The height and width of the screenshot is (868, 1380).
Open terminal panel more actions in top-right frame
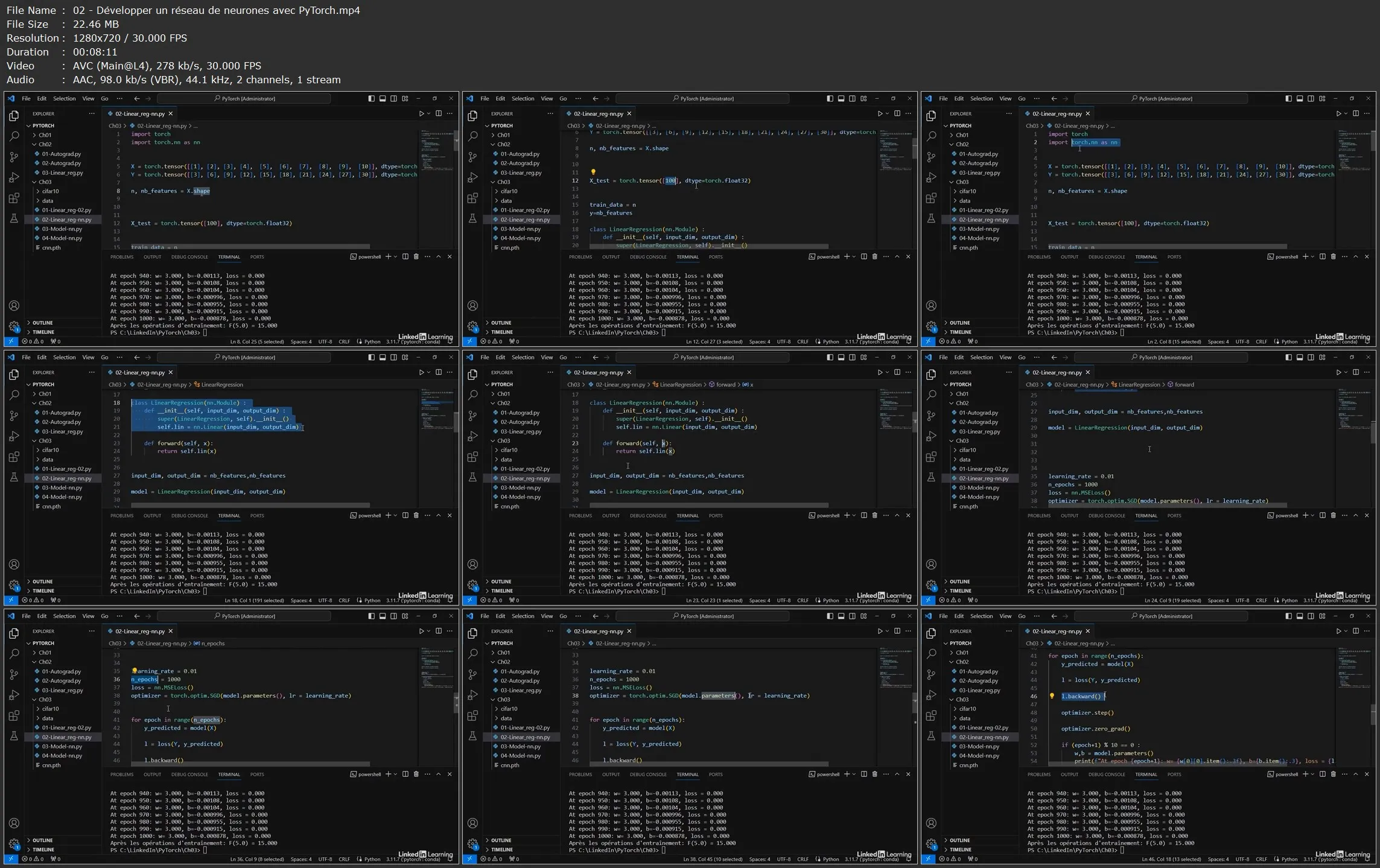1344,256
